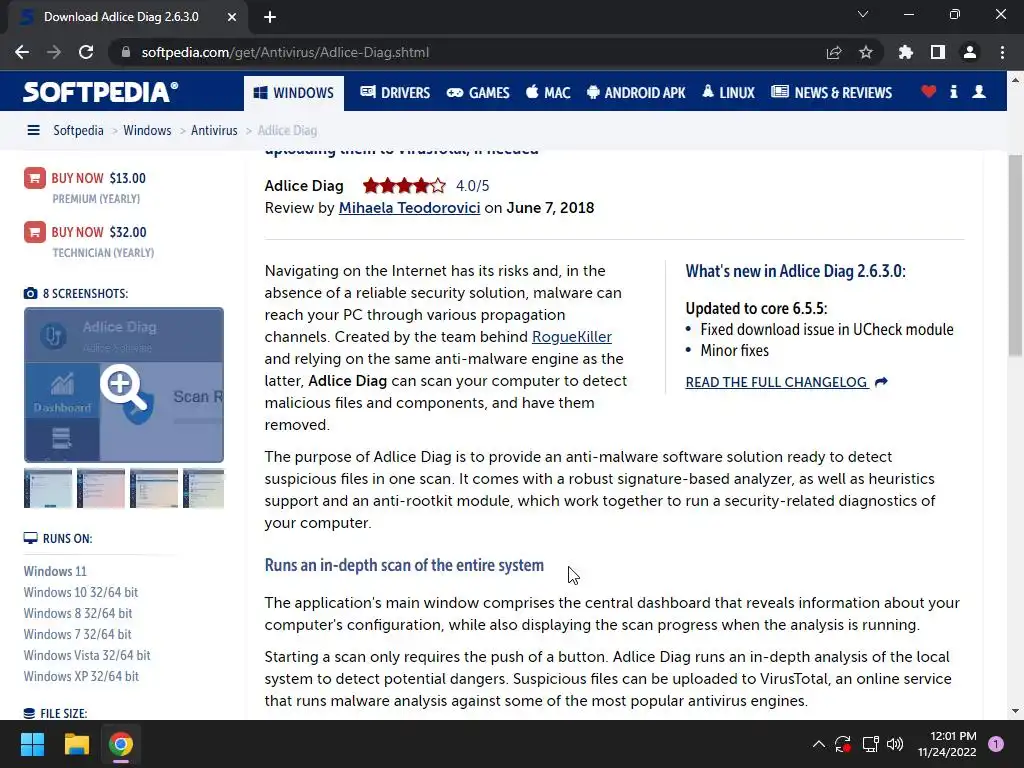Screen dimensions: 1024x768
Task: Open the Chrome extensions puzzle icon
Action: coord(905,52)
